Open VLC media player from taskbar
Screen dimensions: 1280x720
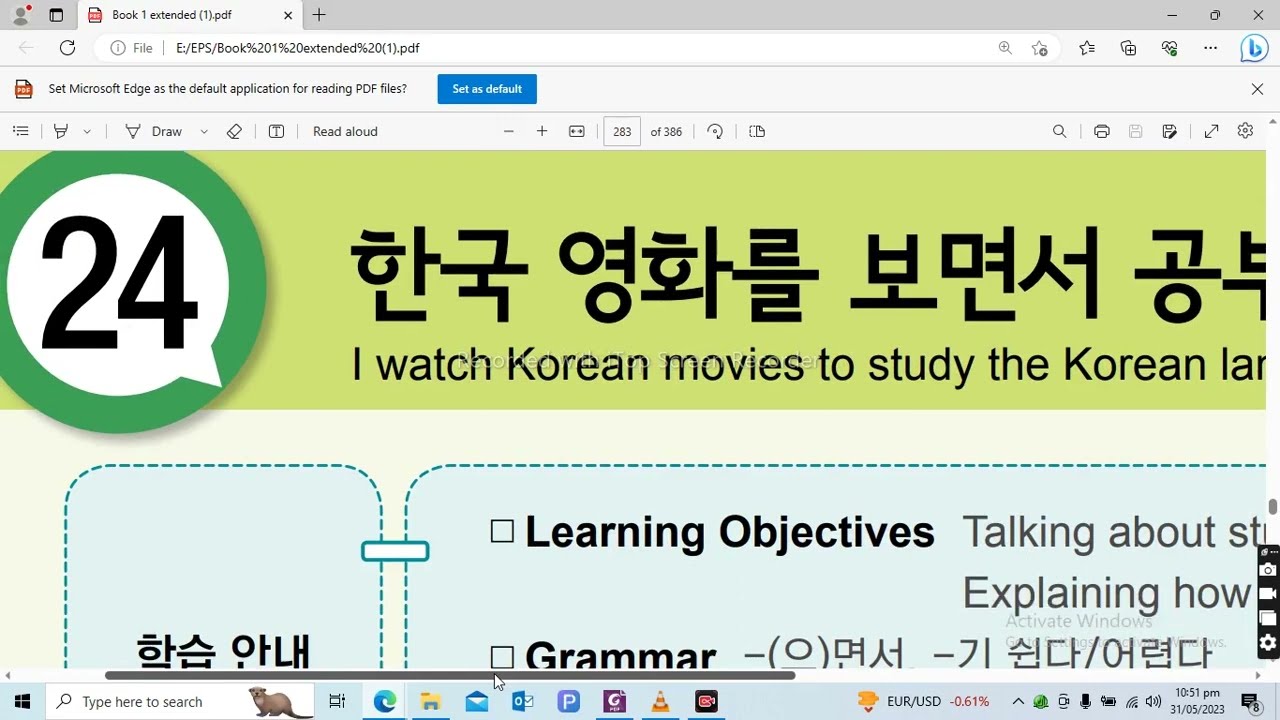(661, 702)
